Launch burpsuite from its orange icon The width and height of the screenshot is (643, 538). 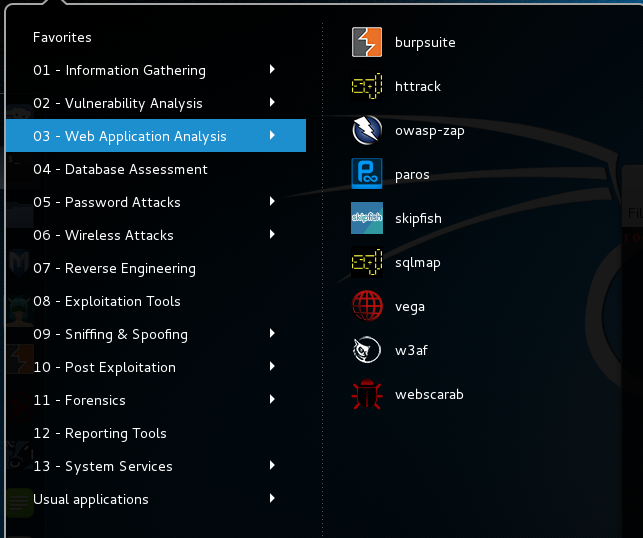point(367,42)
